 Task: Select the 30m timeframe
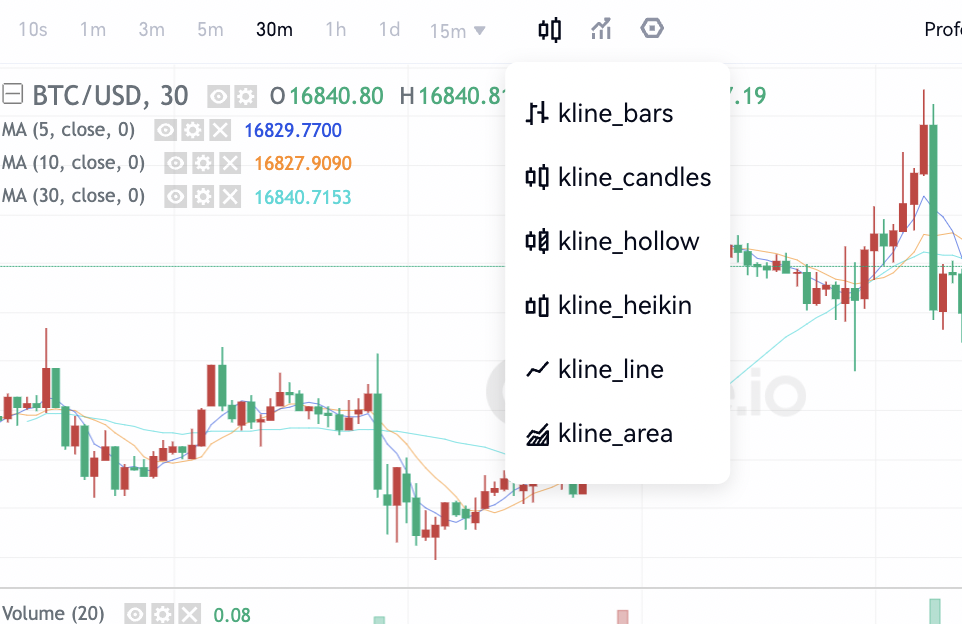tap(274, 29)
